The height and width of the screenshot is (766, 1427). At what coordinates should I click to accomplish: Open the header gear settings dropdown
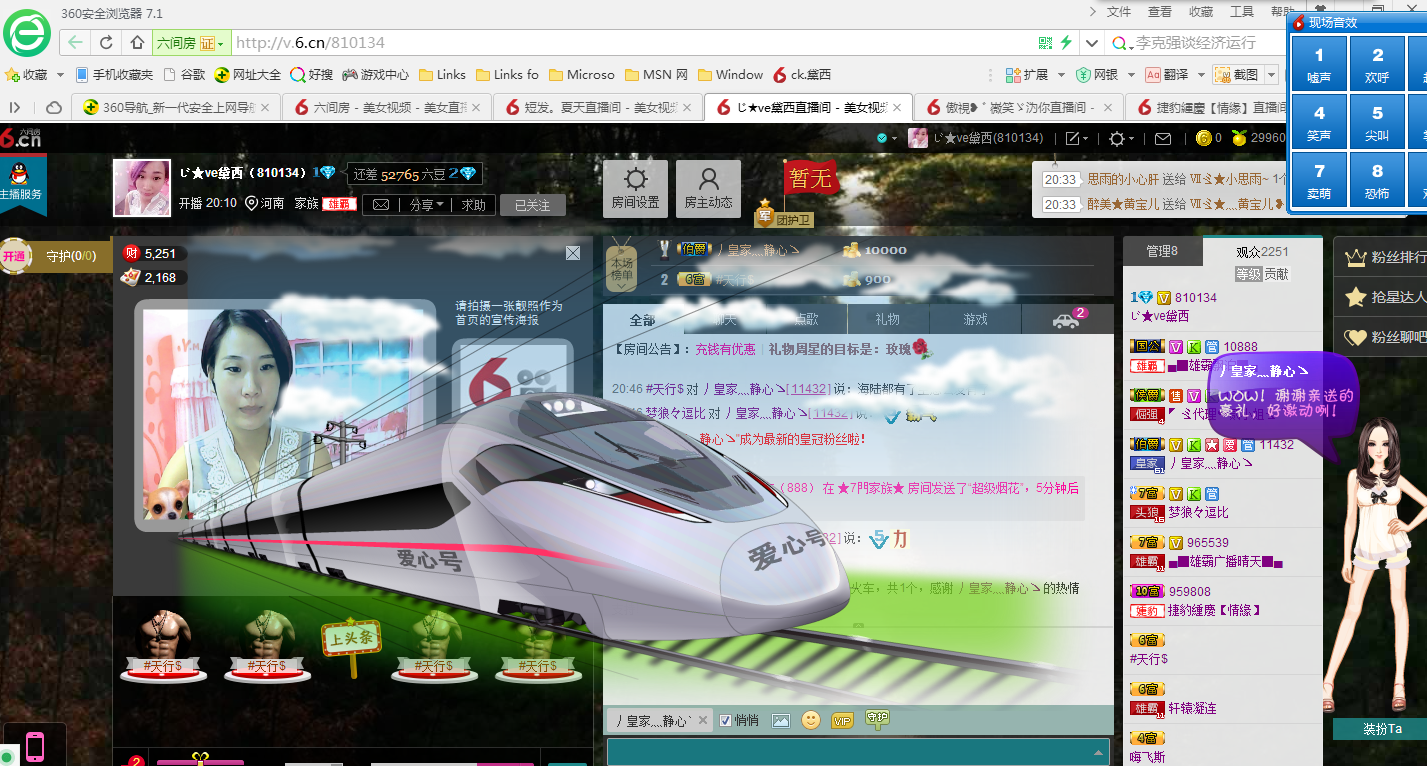click(1121, 138)
